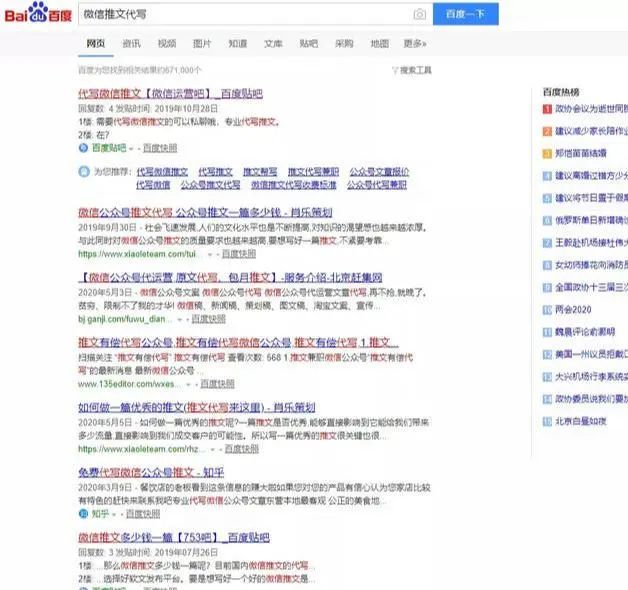Image resolution: width=628 pixels, height=590 pixels.
Task: Click recommended search 微信推文代写收费标准
Action: (x=294, y=185)
